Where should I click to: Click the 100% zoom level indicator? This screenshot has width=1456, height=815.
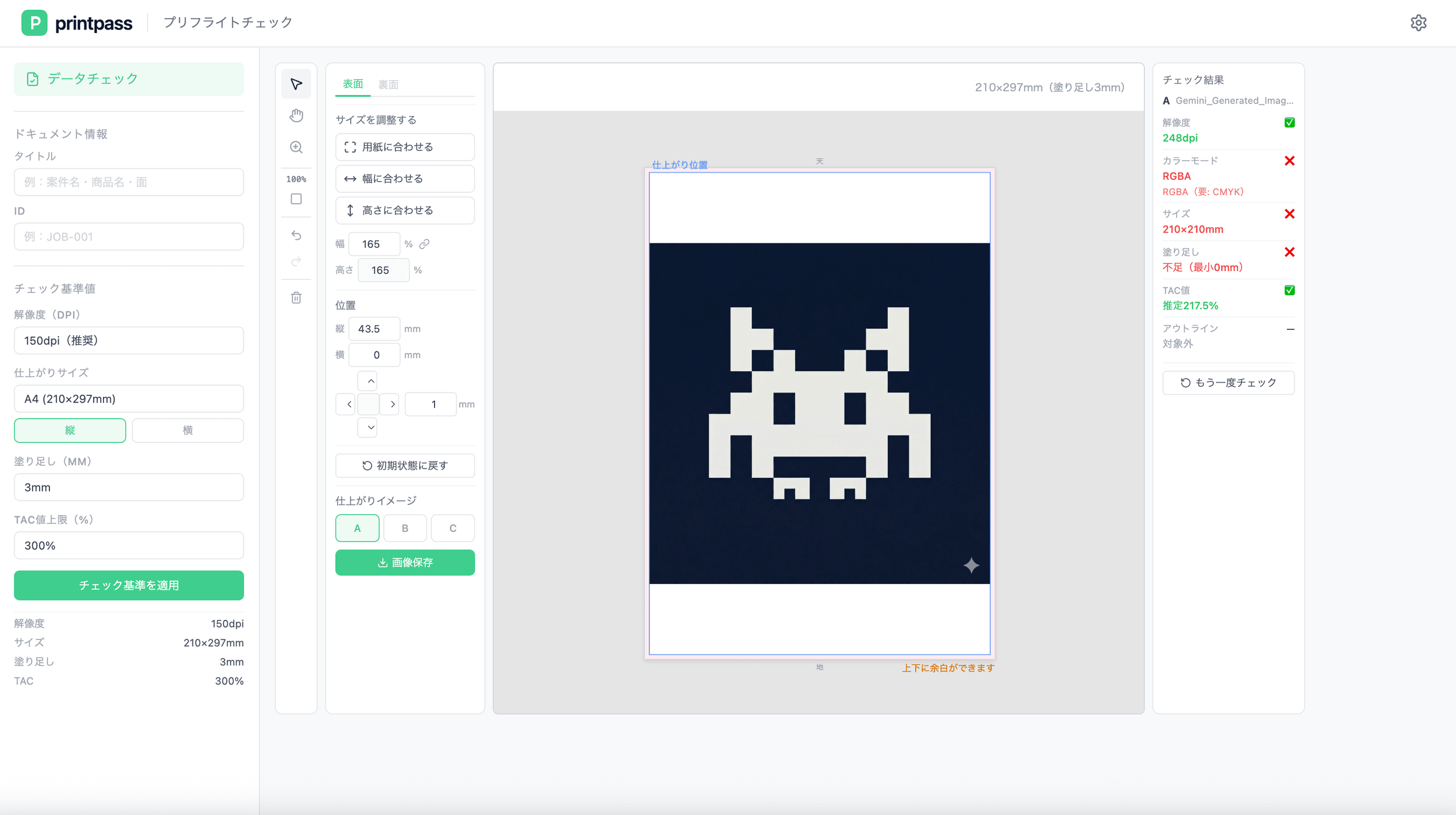[296, 179]
